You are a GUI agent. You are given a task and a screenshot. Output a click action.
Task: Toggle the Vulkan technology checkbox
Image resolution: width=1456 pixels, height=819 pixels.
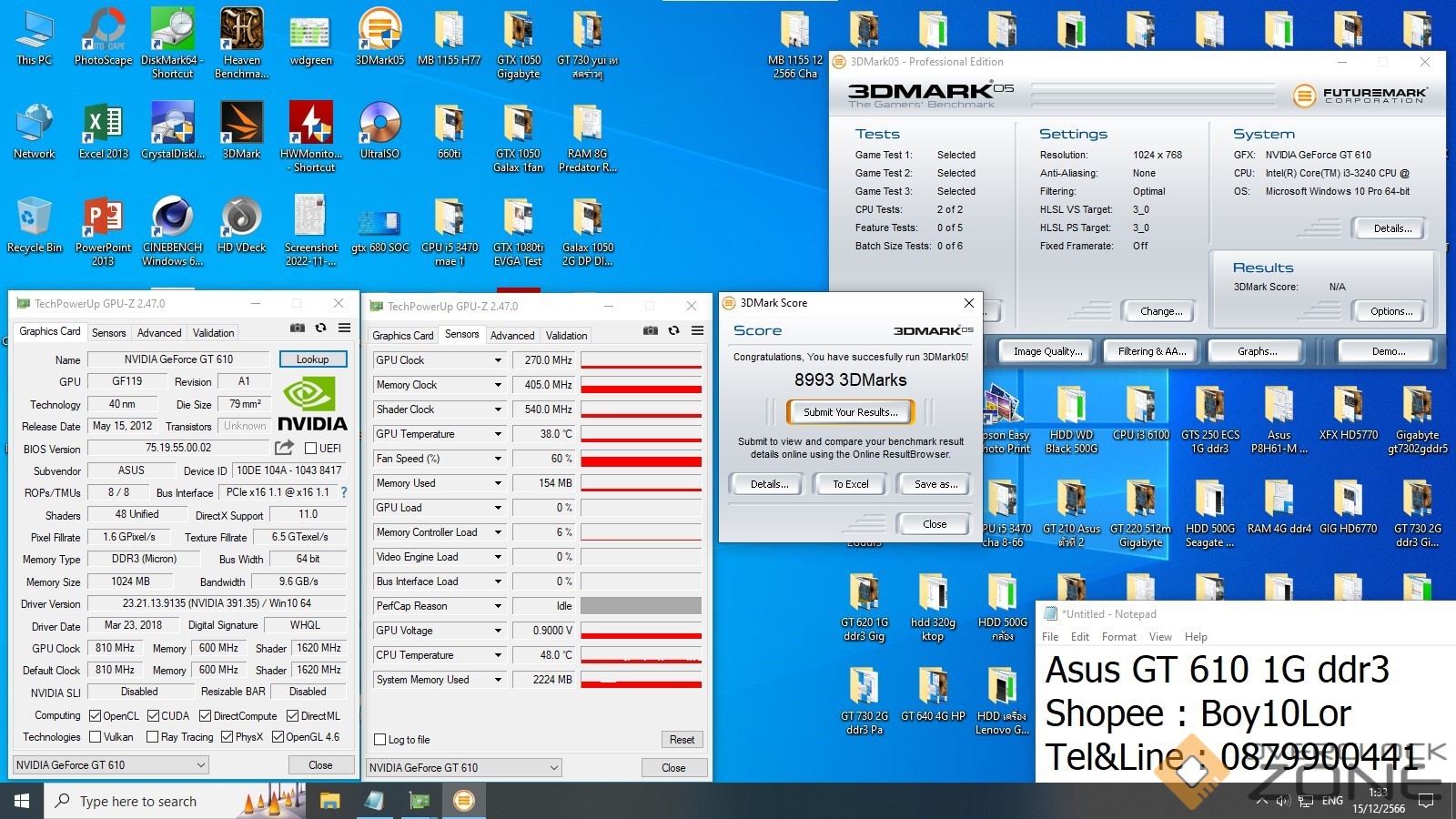tap(96, 737)
